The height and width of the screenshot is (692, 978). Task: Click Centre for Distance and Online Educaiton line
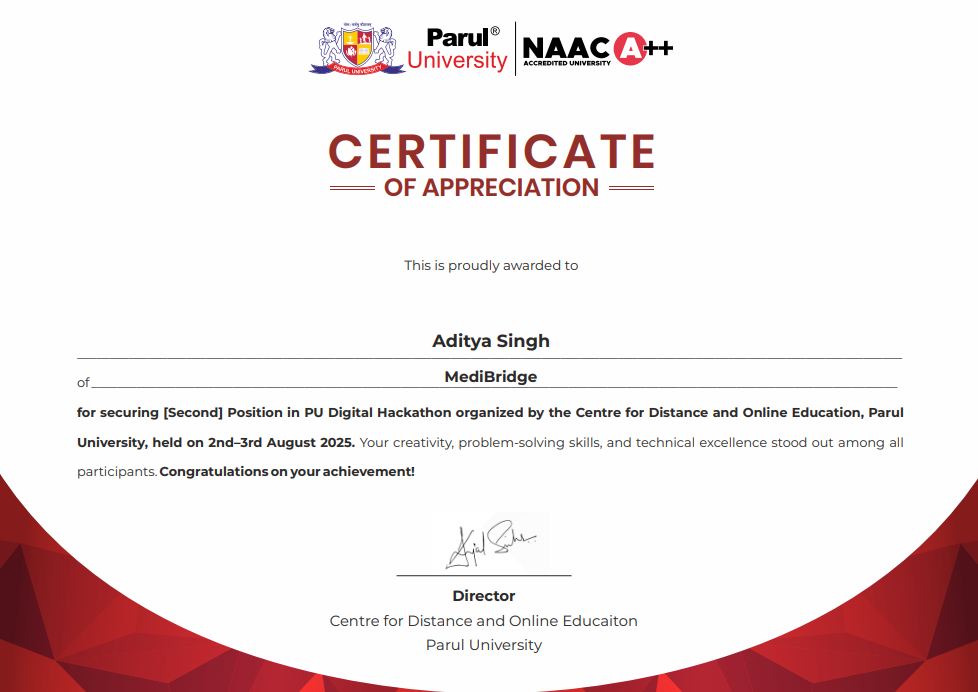coord(483,620)
